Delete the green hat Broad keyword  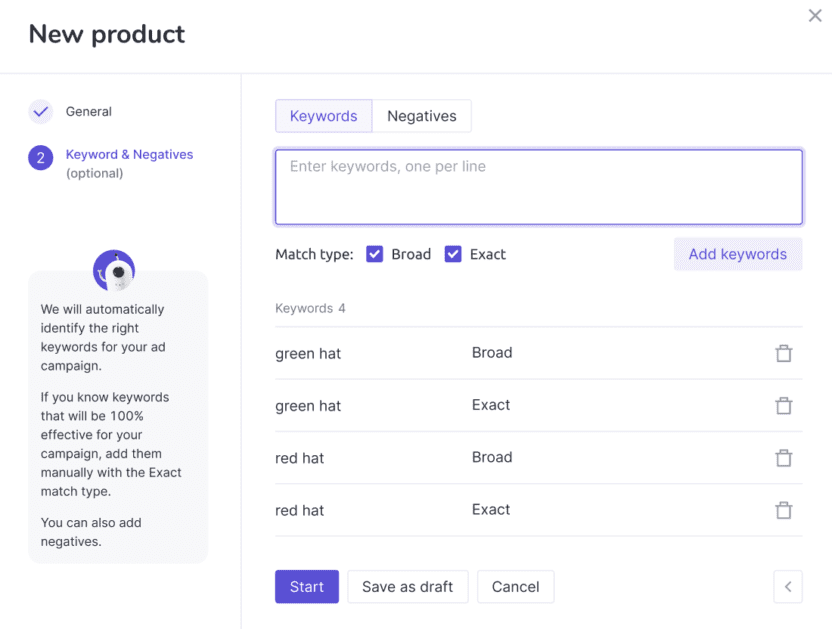783,353
